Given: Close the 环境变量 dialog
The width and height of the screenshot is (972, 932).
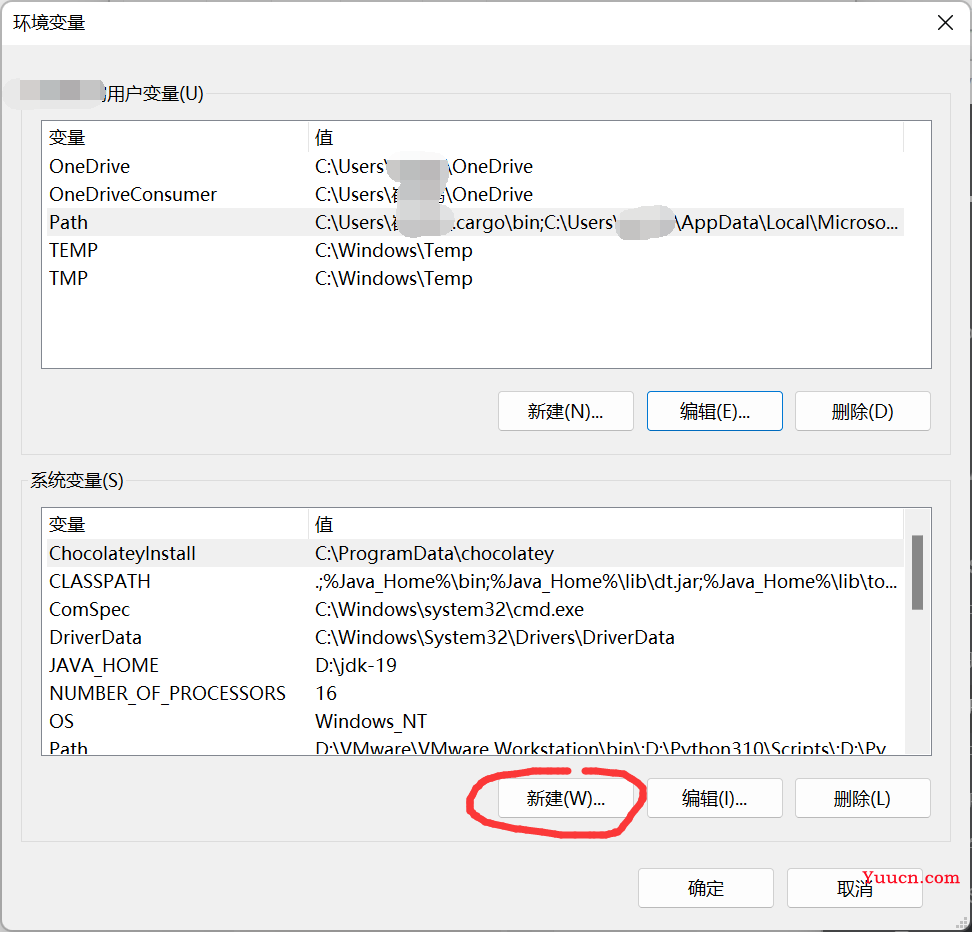Looking at the screenshot, I should (945, 23).
